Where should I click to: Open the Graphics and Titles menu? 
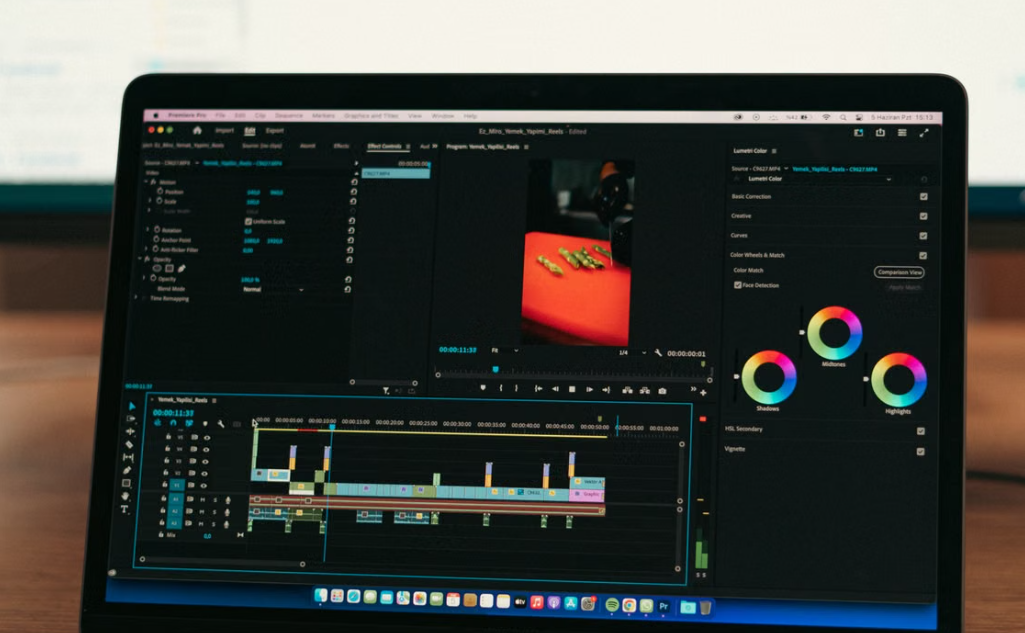coord(371,116)
